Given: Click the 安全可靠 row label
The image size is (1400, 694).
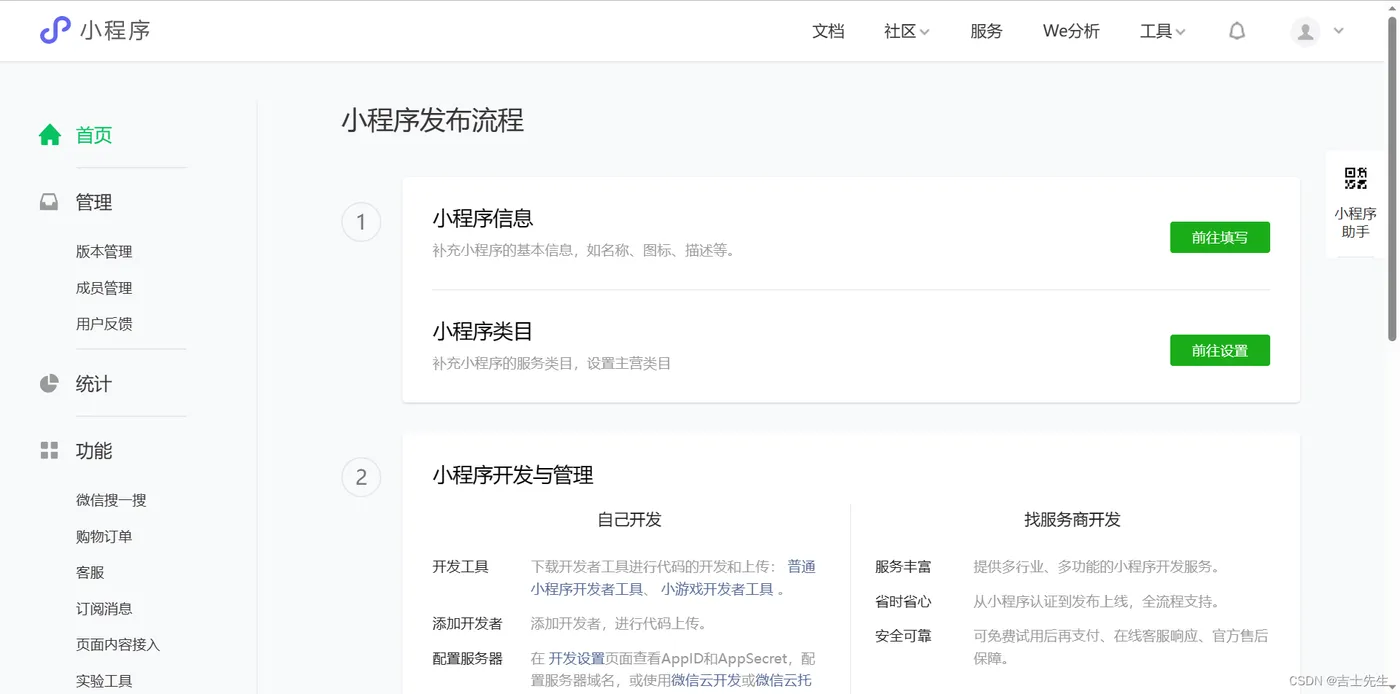Looking at the screenshot, I should 903,635.
